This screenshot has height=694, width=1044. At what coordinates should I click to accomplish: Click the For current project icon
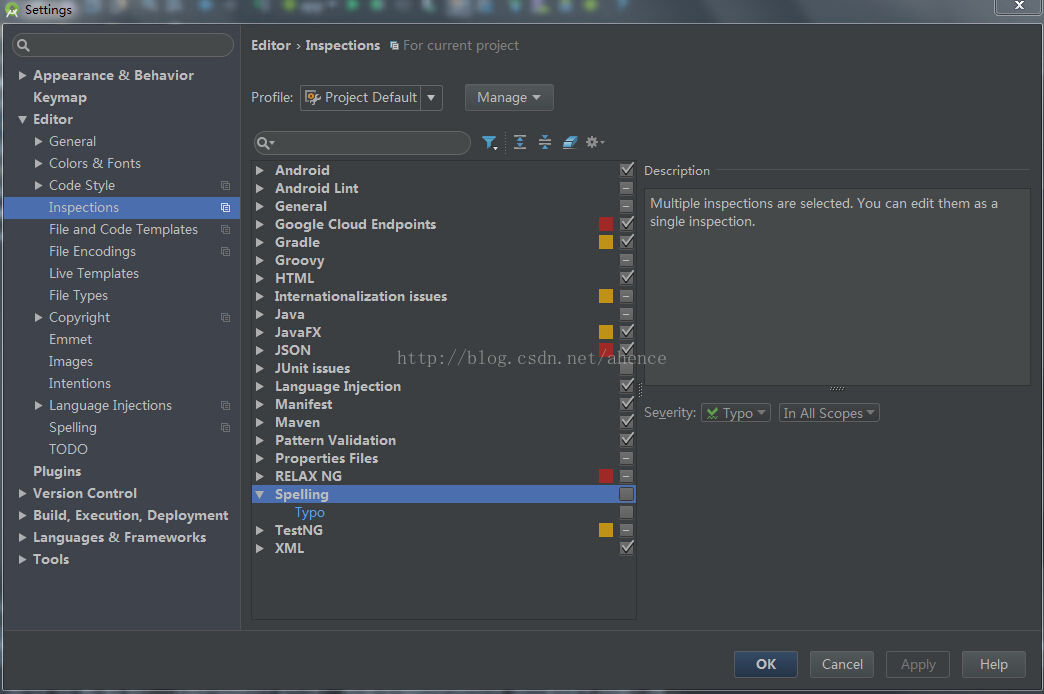click(394, 45)
